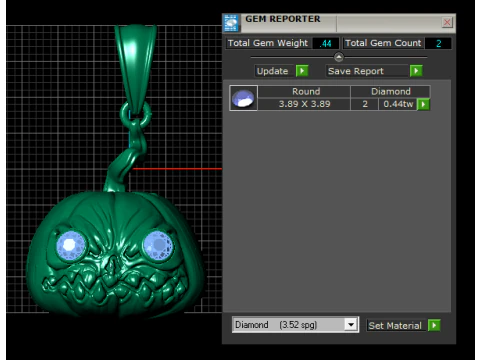480x360 pixels.
Task: Click the Total Gem Count value 2
Action: pyautogui.click(x=439, y=43)
